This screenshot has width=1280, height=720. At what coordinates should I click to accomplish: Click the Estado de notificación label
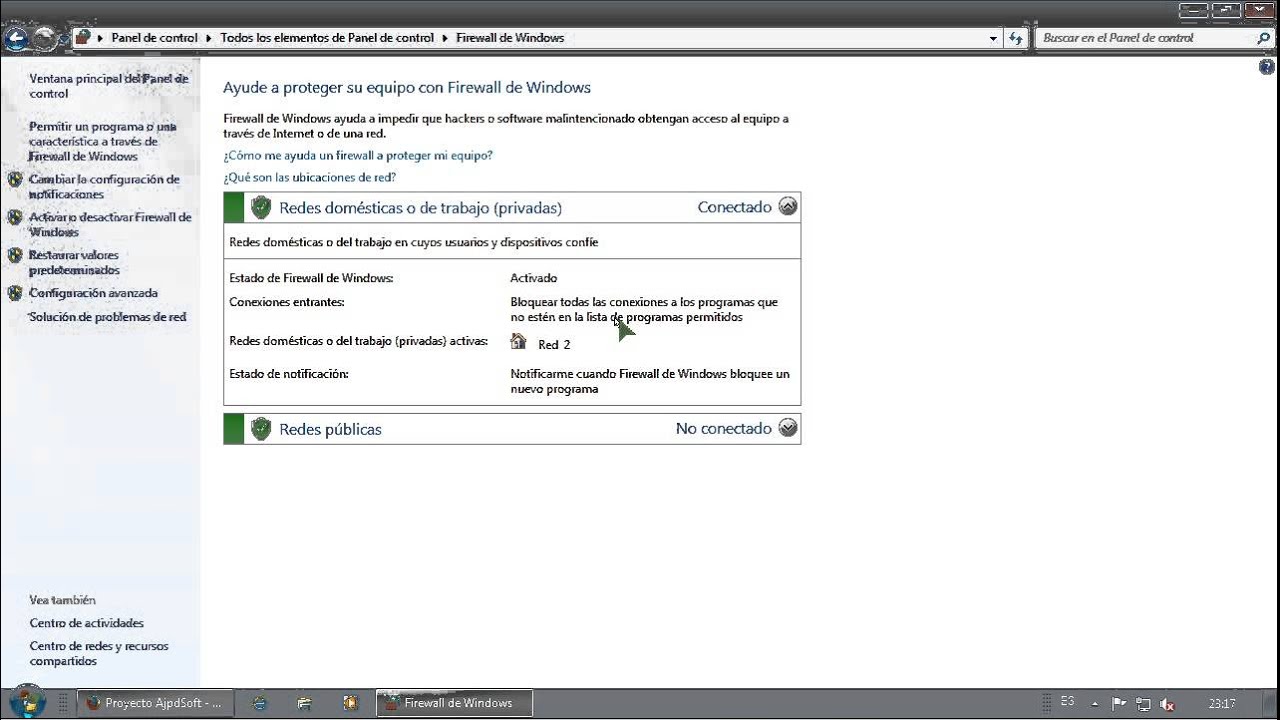289,373
